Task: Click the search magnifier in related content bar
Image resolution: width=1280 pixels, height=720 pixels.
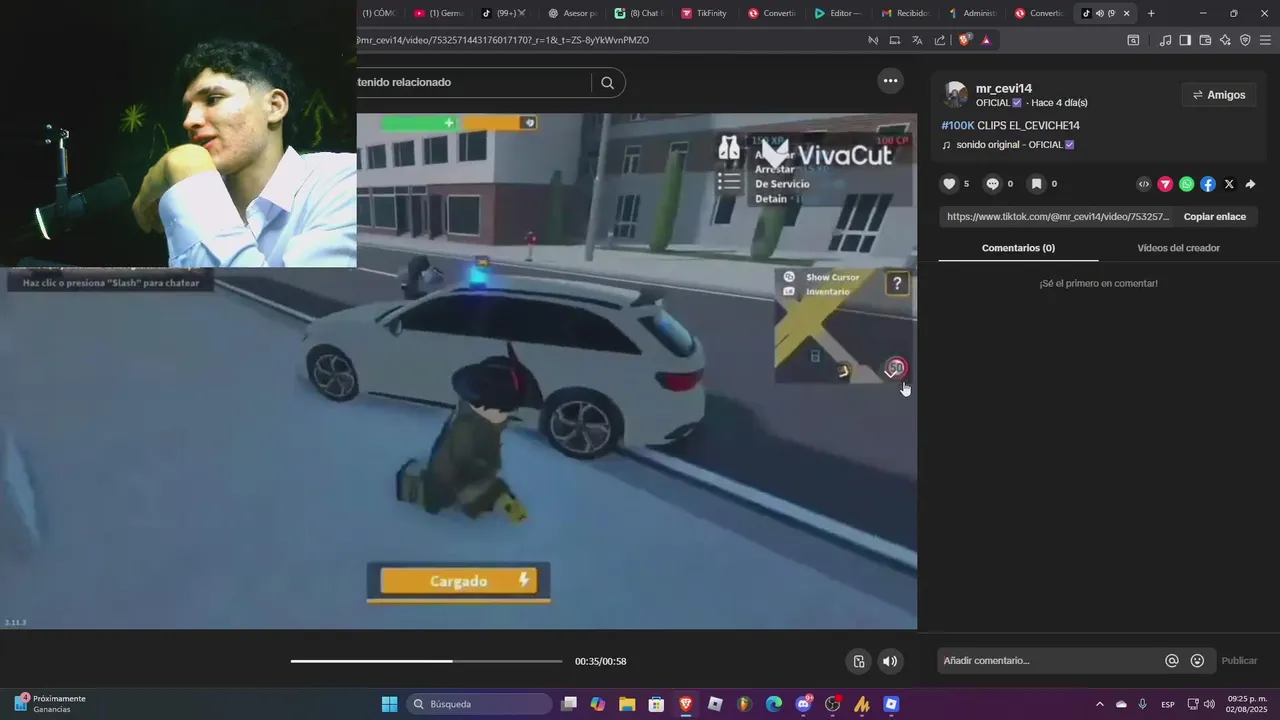Action: tap(607, 83)
